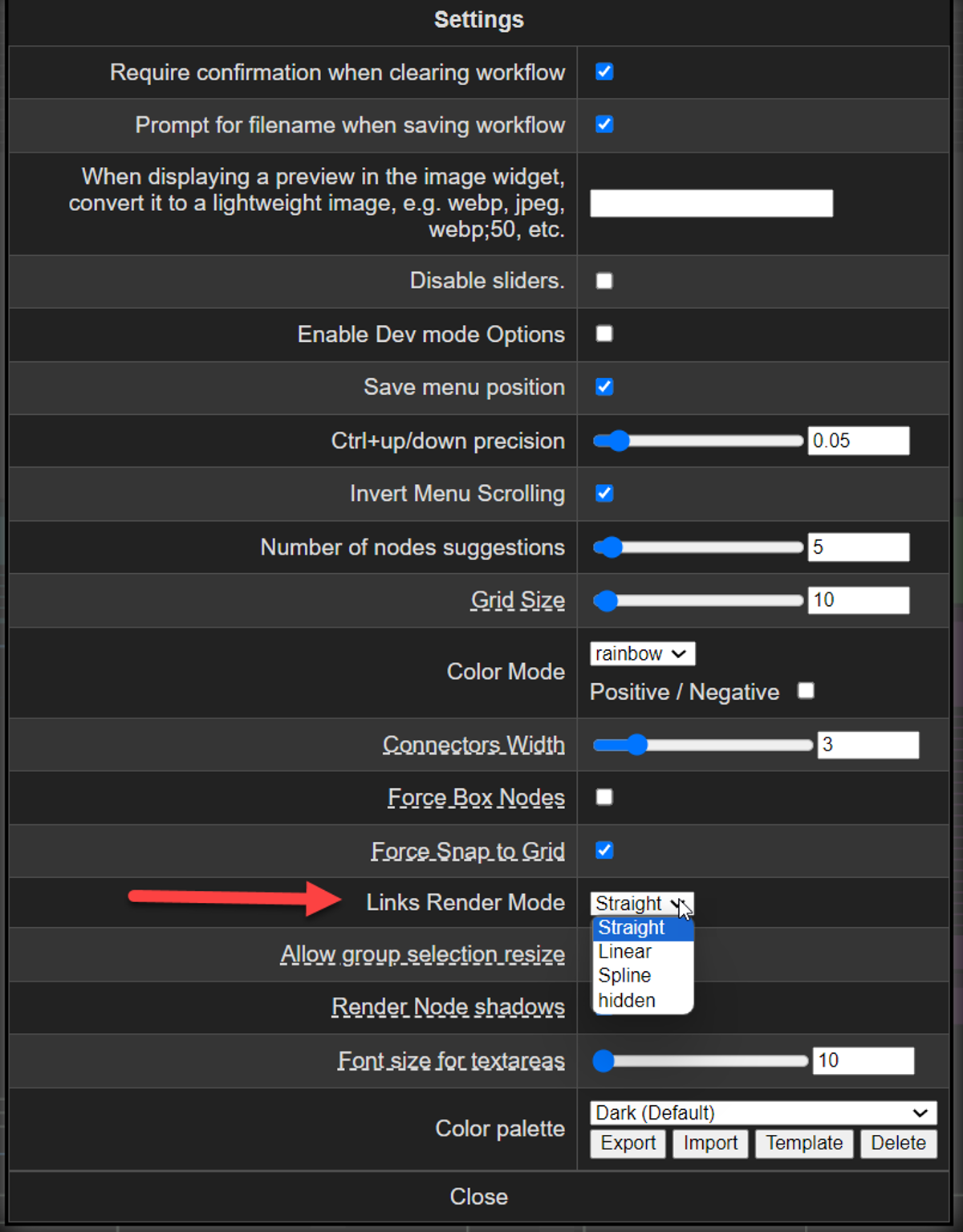Disable Invert Menu Scrolling
Viewport: 963px width, 1232px height.
(603, 494)
